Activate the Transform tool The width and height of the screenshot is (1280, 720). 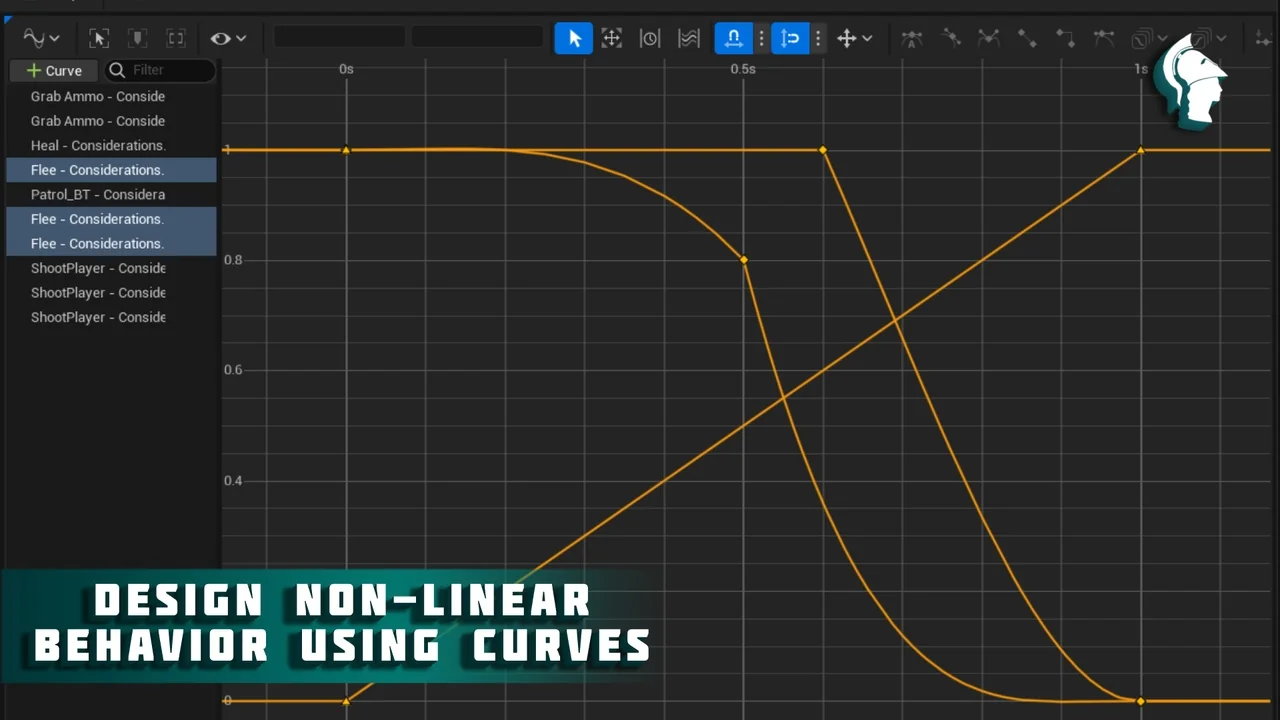coord(612,39)
